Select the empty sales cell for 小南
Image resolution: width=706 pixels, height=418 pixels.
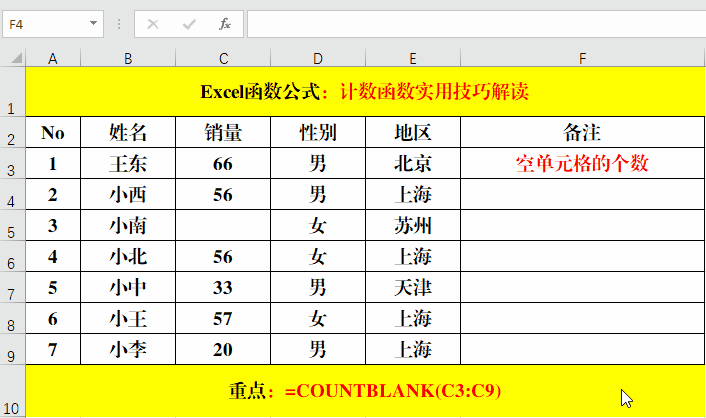pyautogui.click(x=223, y=225)
